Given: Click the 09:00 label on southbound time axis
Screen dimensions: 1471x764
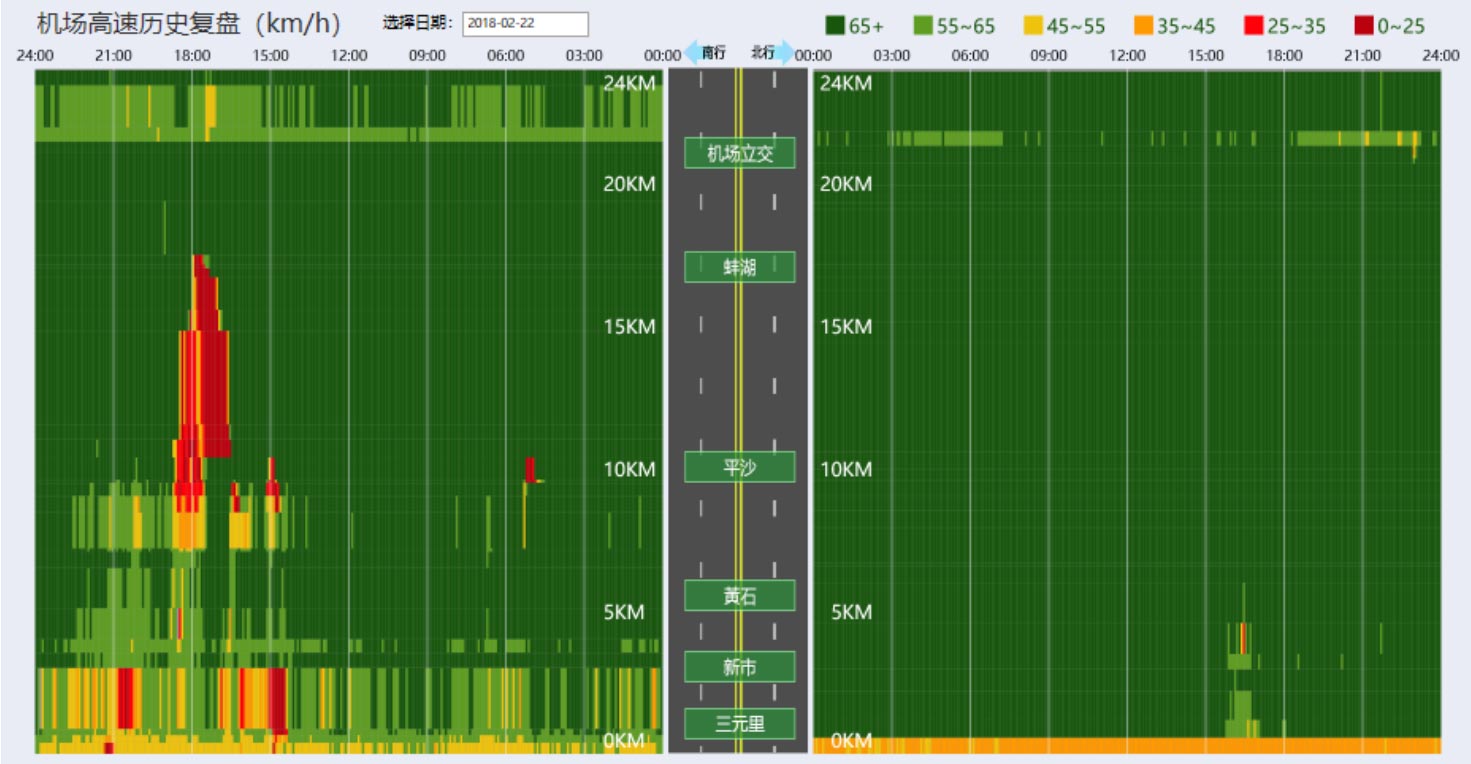Looking at the screenshot, I should coord(427,56).
